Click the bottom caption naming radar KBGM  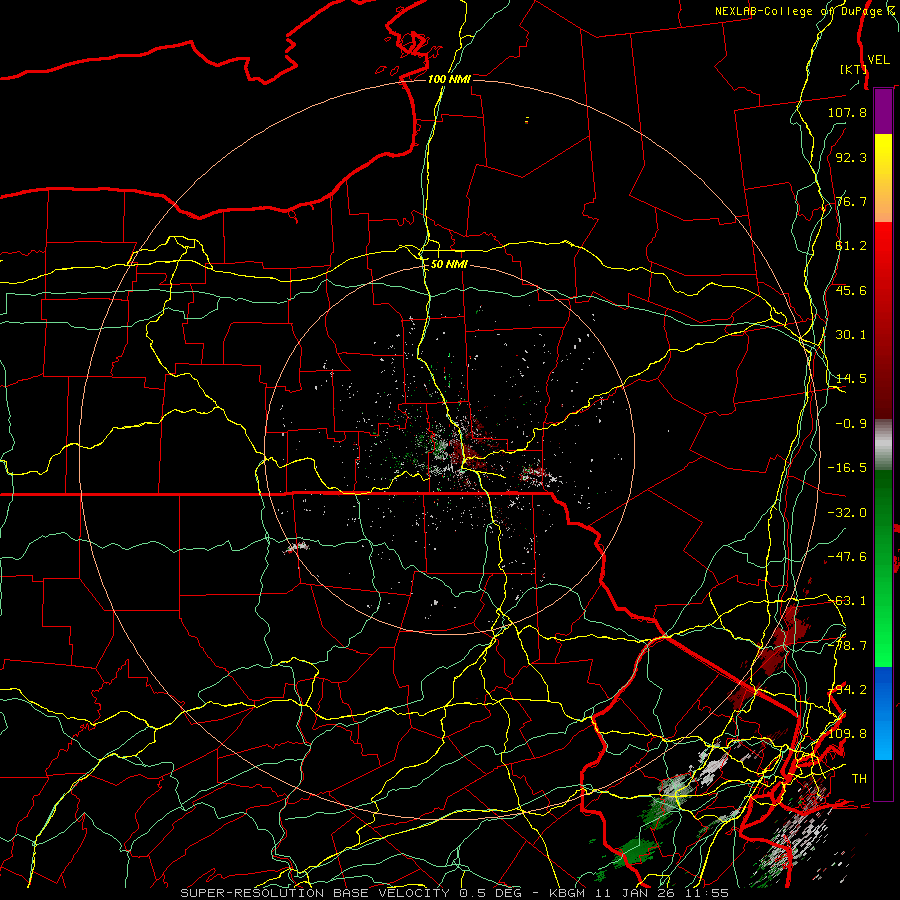point(455,893)
